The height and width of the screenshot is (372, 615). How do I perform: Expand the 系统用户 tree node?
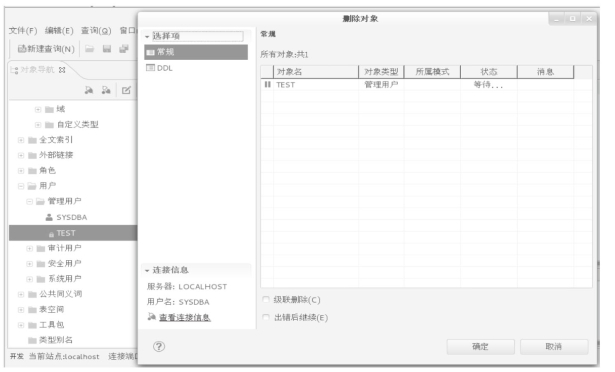pyautogui.click(x=29, y=279)
